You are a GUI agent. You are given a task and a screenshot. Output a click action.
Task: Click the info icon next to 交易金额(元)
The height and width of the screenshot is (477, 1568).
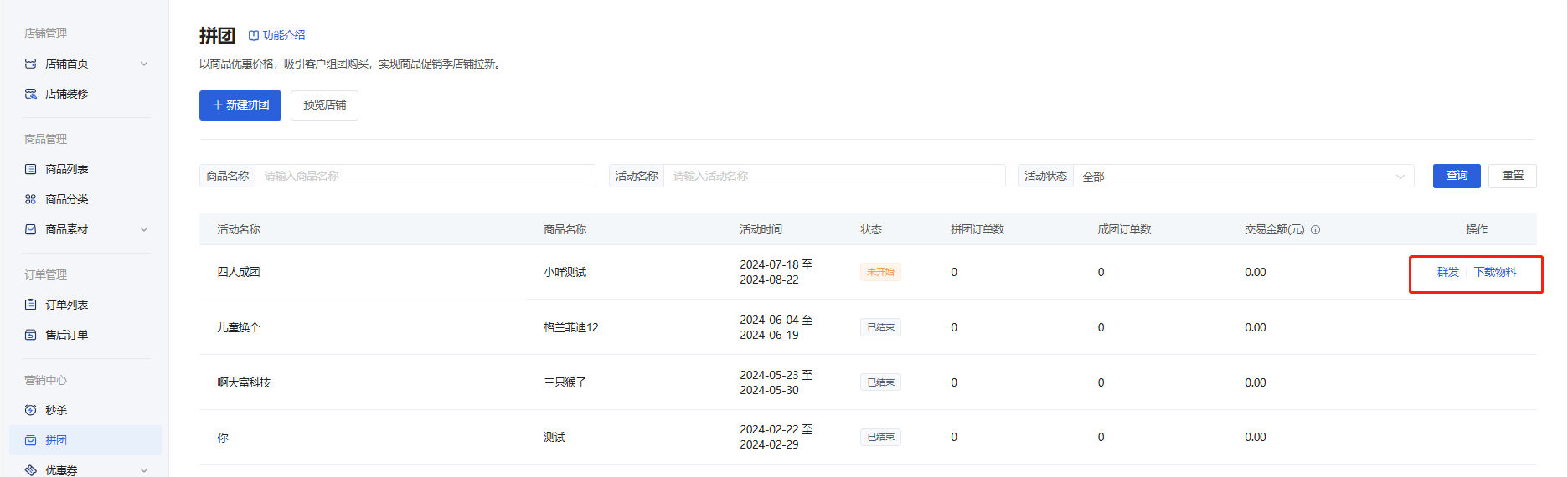1316,229
